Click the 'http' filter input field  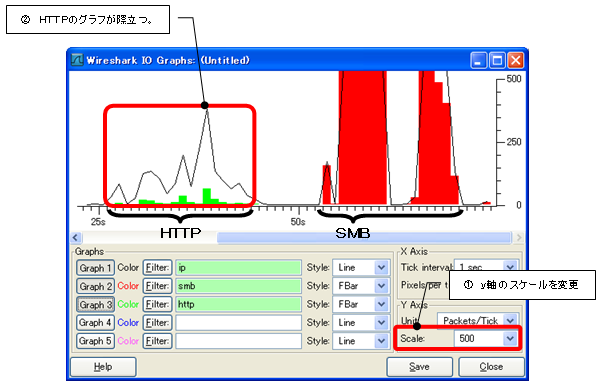[238, 305]
